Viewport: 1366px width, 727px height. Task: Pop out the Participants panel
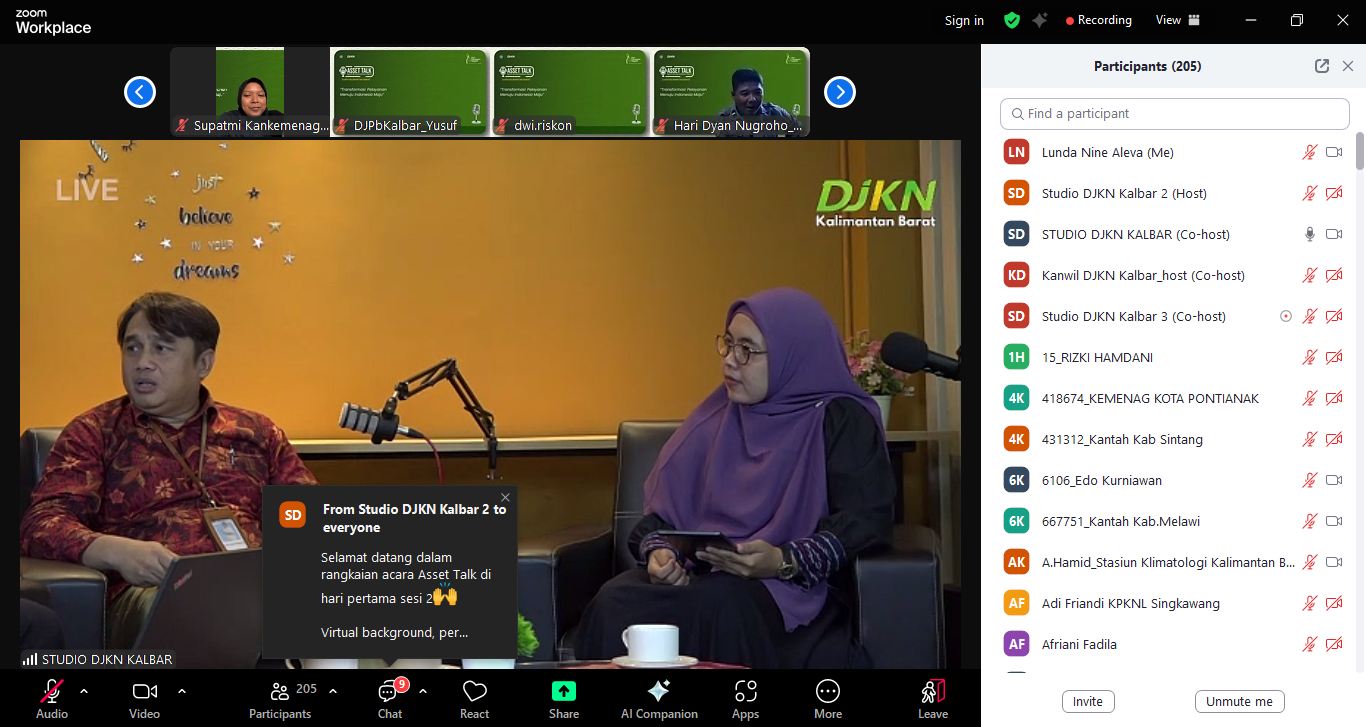(1322, 66)
